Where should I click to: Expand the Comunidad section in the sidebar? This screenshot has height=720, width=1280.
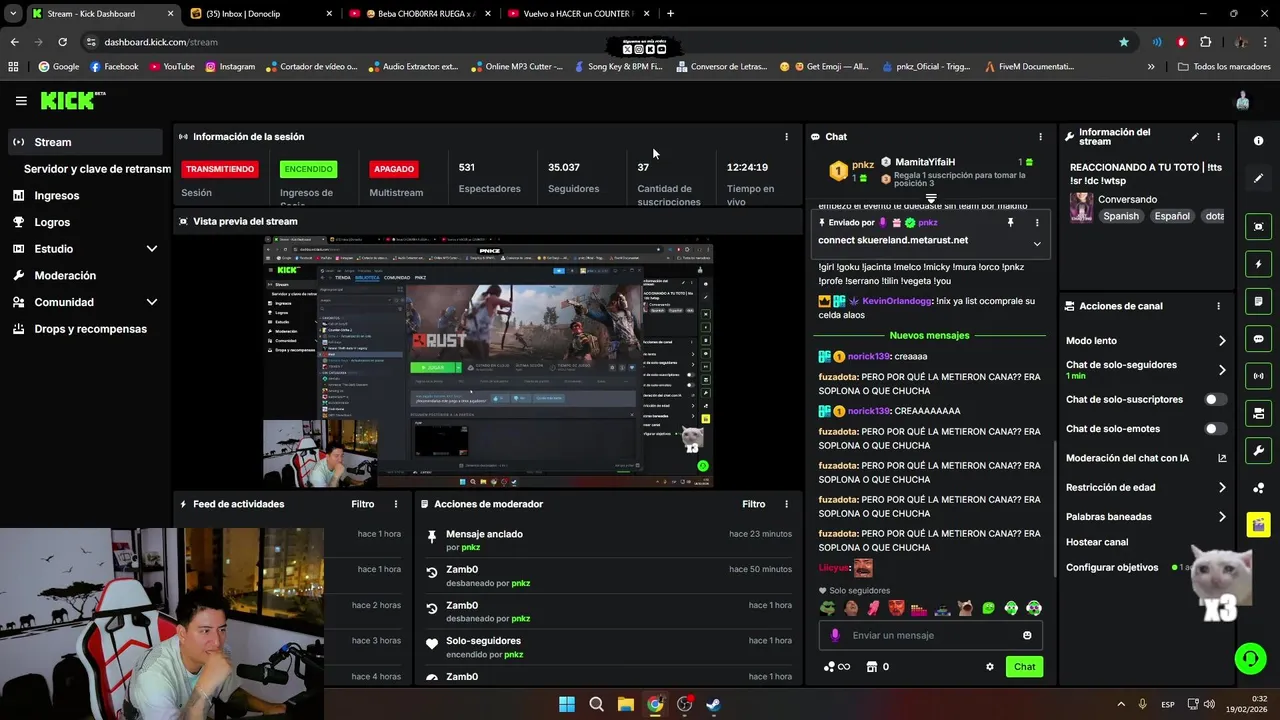coord(152,302)
